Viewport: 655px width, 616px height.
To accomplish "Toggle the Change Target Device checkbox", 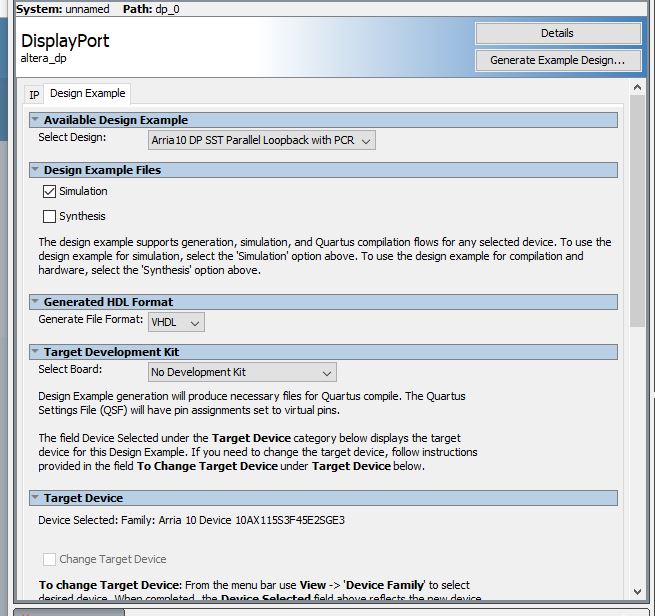I will 49,559.
